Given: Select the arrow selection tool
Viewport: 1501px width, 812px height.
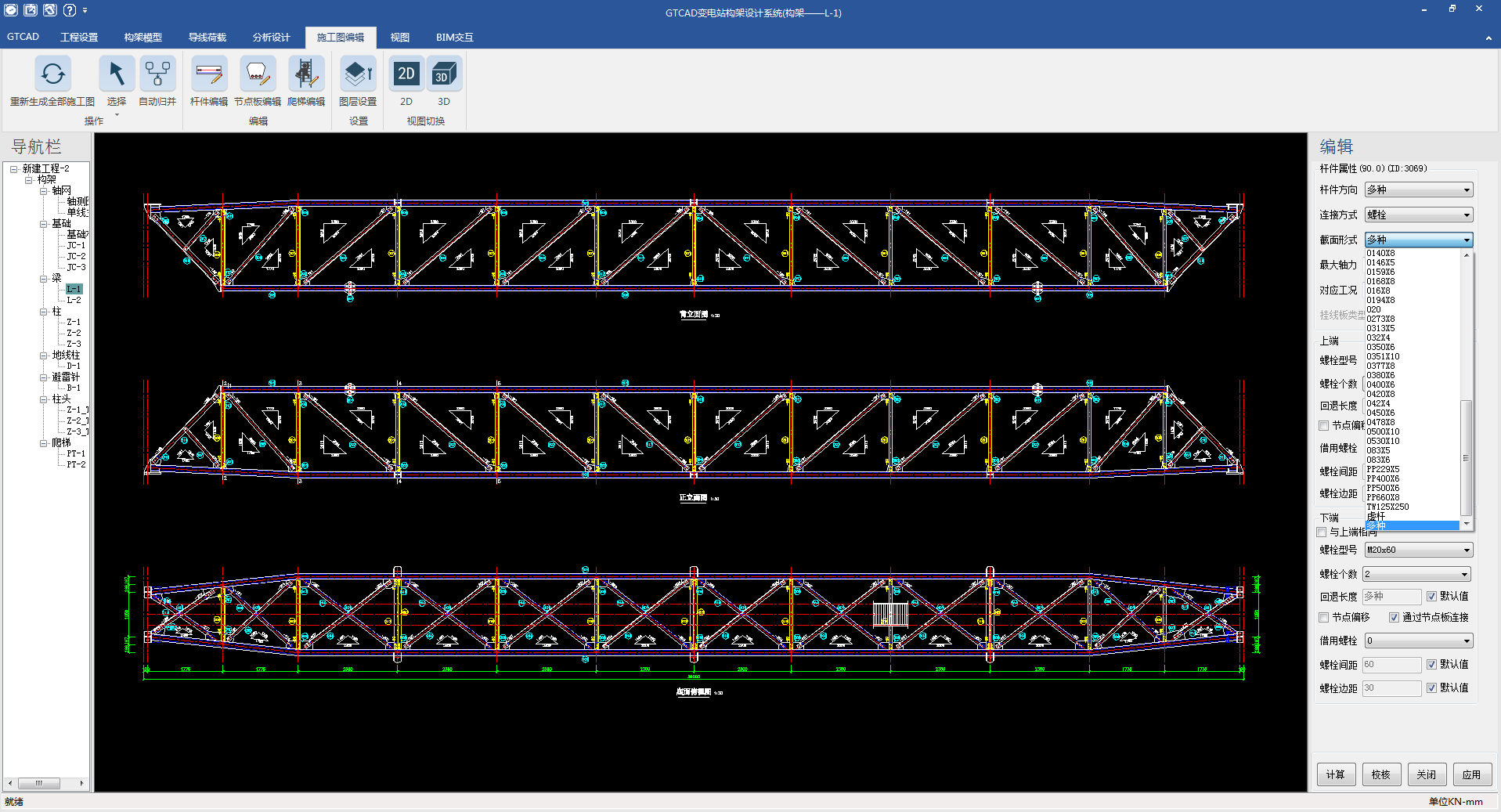Looking at the screenshot, I should [116, 74].
